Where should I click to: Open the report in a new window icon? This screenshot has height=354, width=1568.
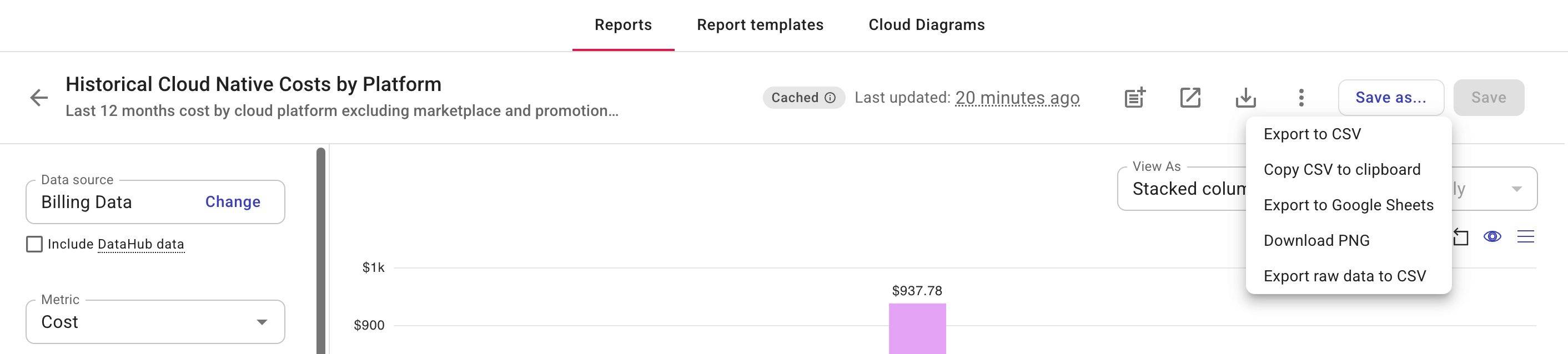[x=1190, y=97]
